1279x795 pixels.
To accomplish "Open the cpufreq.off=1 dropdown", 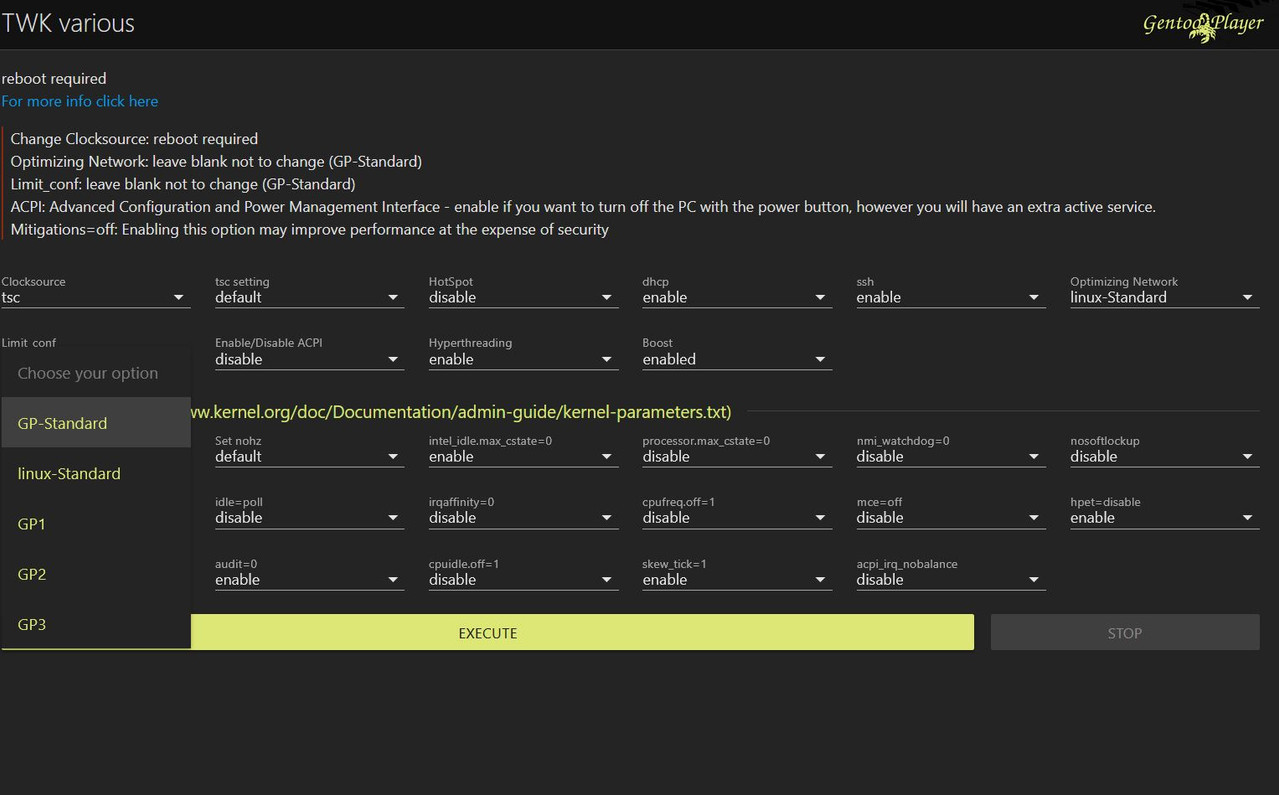I will (737, 517).
